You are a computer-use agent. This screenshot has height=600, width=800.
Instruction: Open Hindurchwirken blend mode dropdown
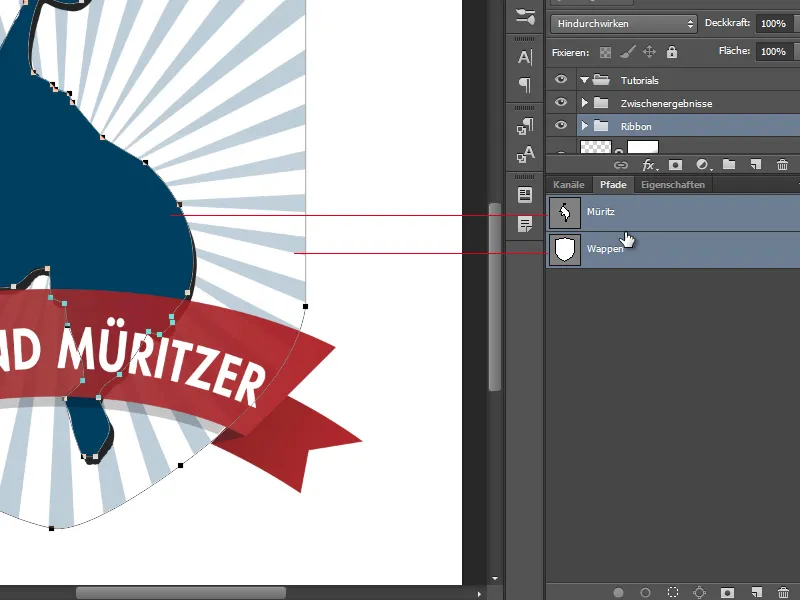click(x=623, y=23)
